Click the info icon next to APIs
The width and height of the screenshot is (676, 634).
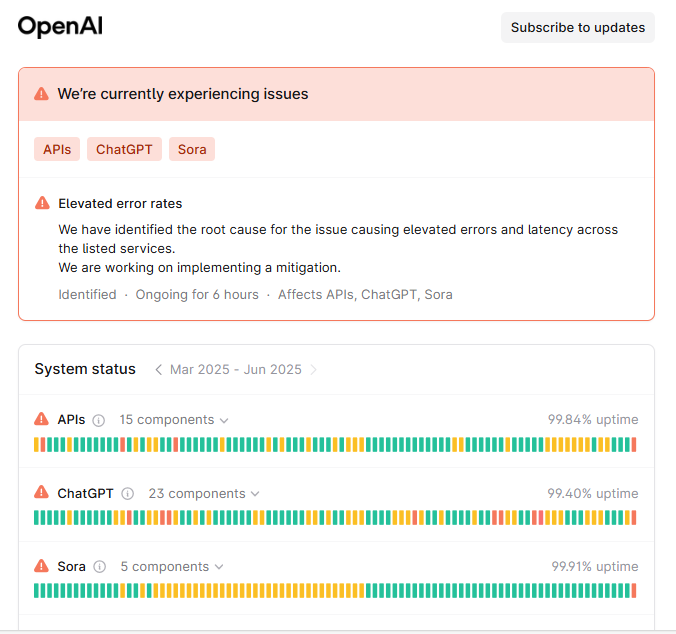pos(98,420)
